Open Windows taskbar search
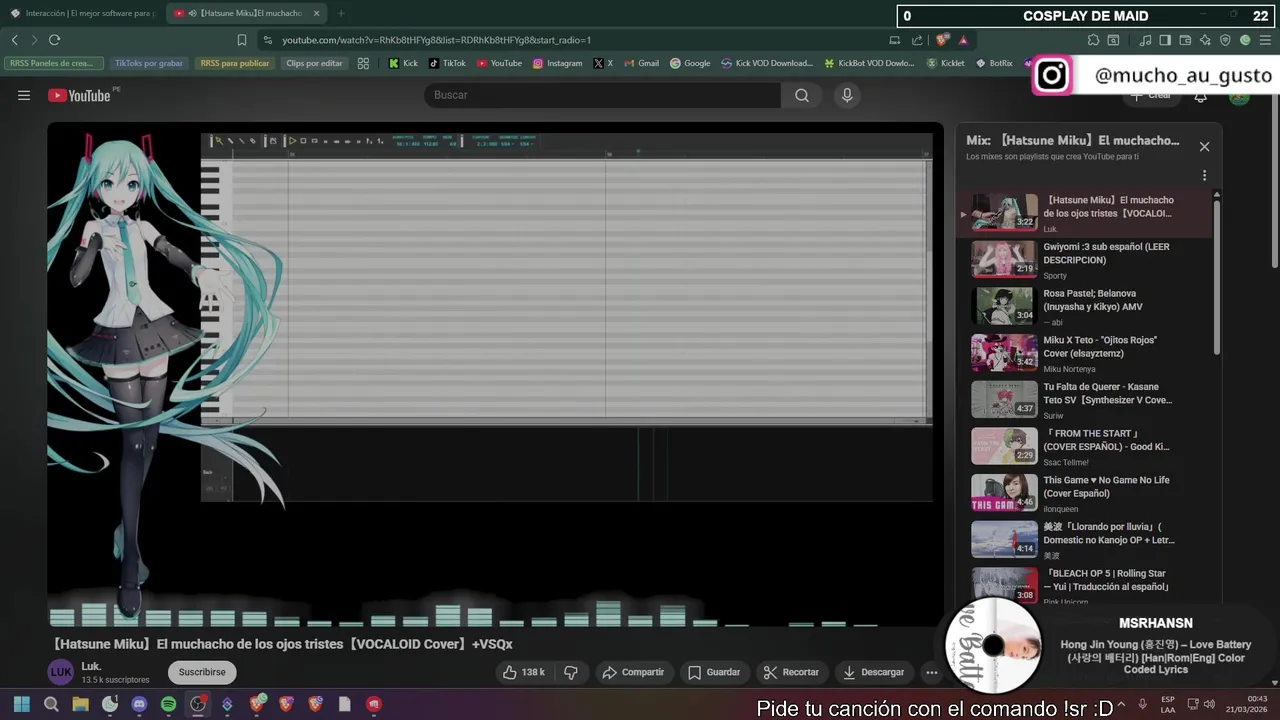1280x720 pixels. coord(51,704)
